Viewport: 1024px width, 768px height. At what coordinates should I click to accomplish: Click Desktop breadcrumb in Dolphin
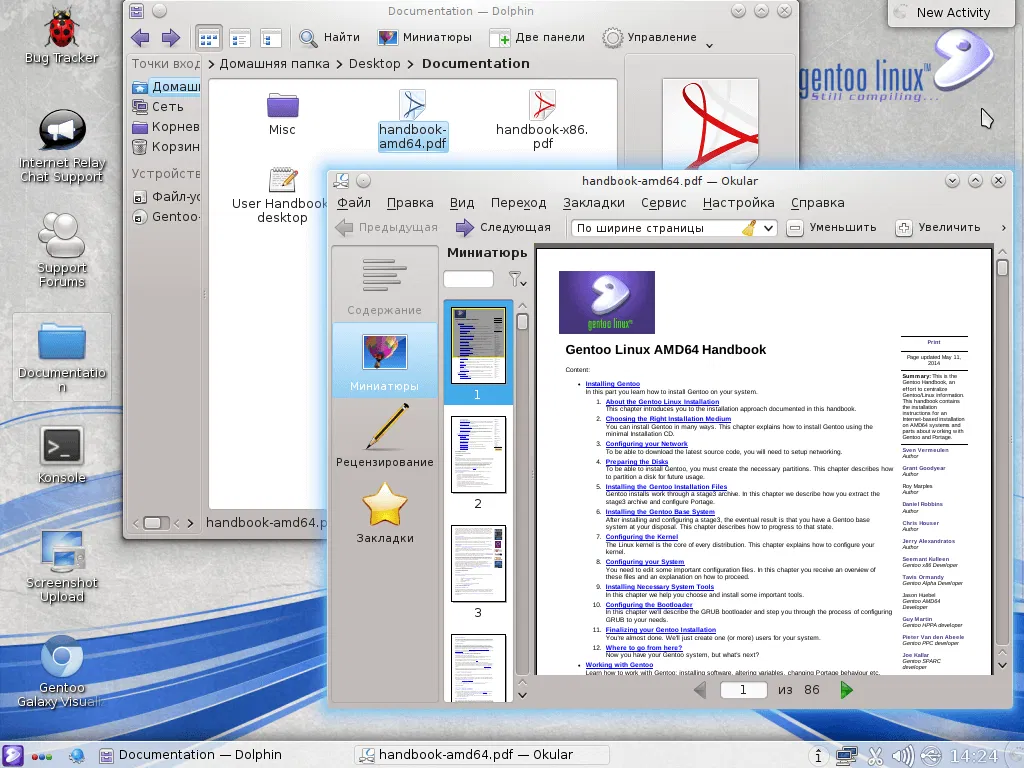[374, 64]
